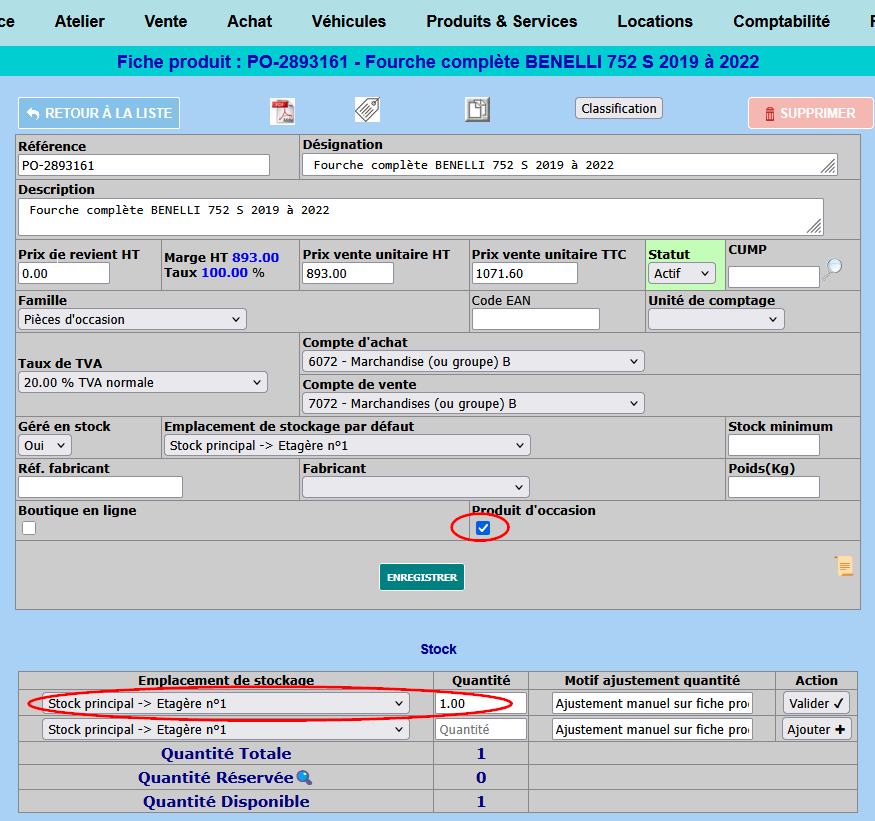This screenshot has height=821, width=875.
Task: Click the Quantité Disponible label
Action: pyautogui.click(x=226, y=801)
